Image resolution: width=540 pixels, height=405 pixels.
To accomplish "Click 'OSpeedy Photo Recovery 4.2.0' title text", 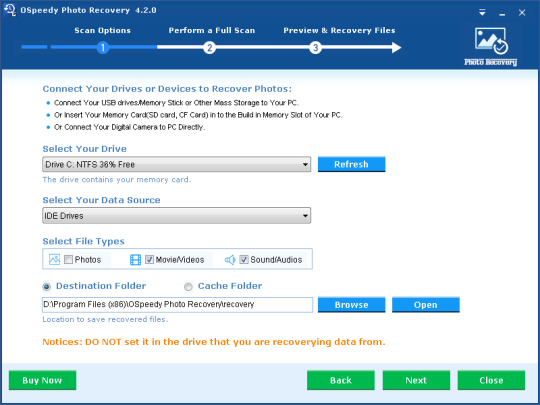I will (89, 10).
